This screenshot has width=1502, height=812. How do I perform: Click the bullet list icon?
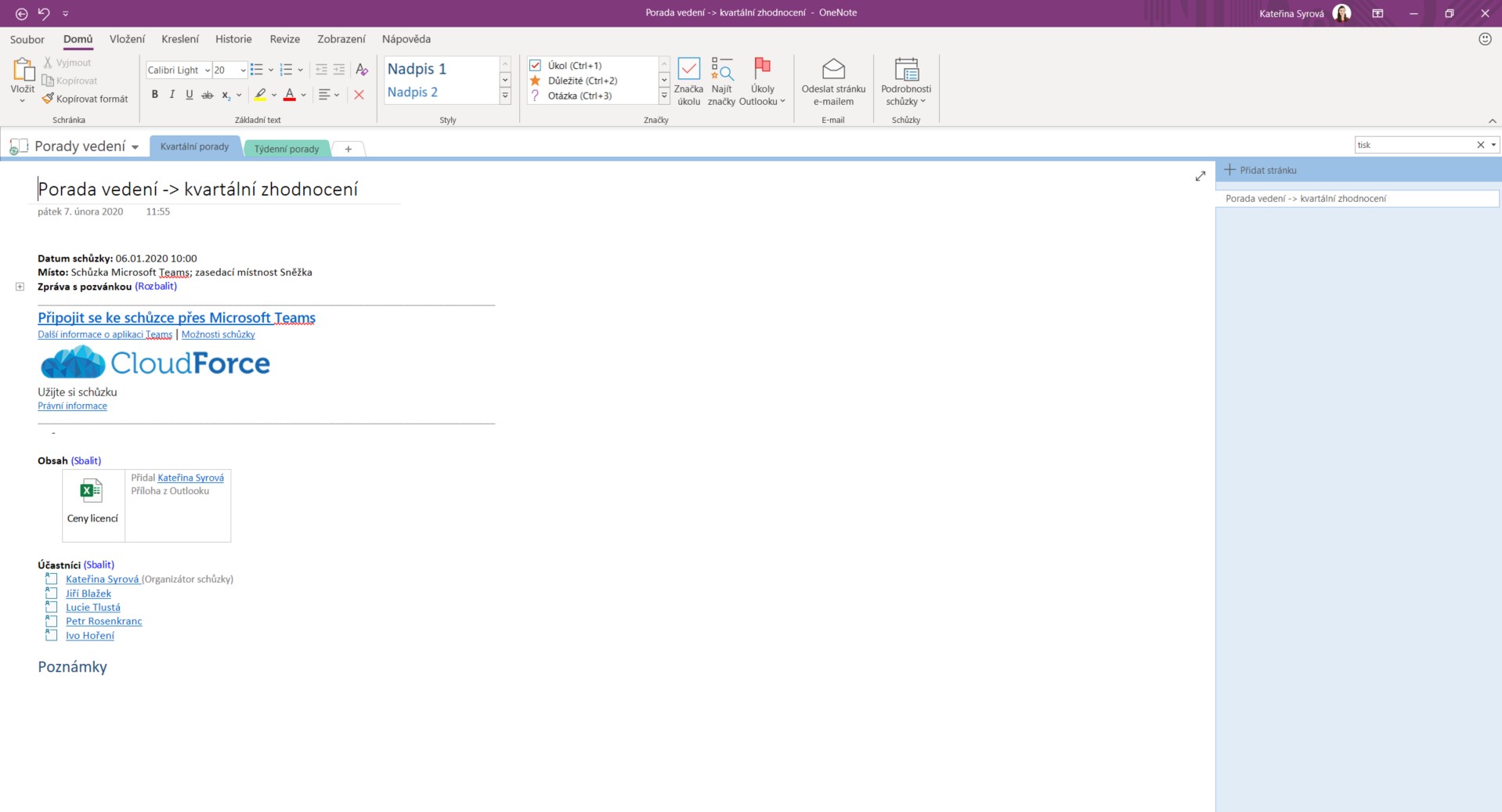tap(257, 70)
